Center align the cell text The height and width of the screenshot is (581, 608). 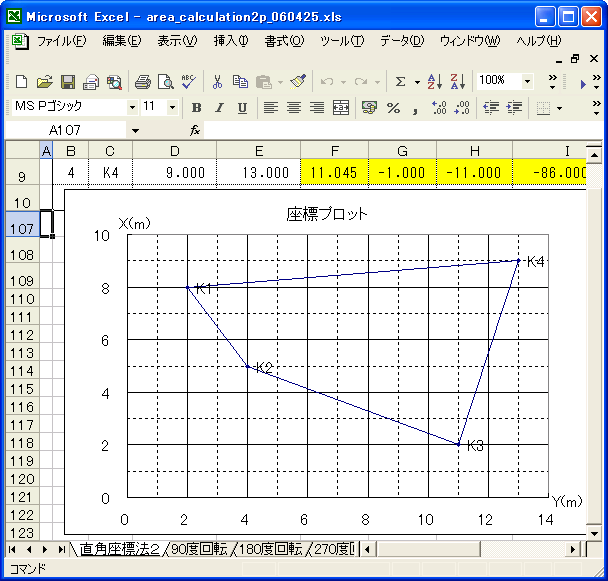click(294, 107)
